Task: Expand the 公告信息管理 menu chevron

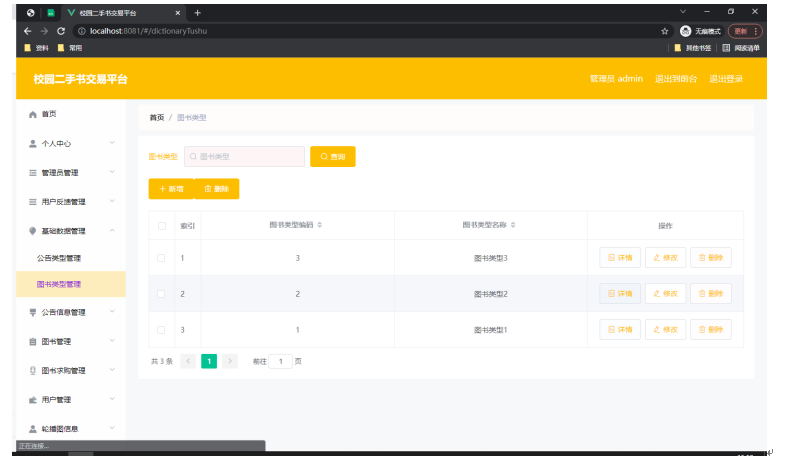Action: [x=112, y=312]
